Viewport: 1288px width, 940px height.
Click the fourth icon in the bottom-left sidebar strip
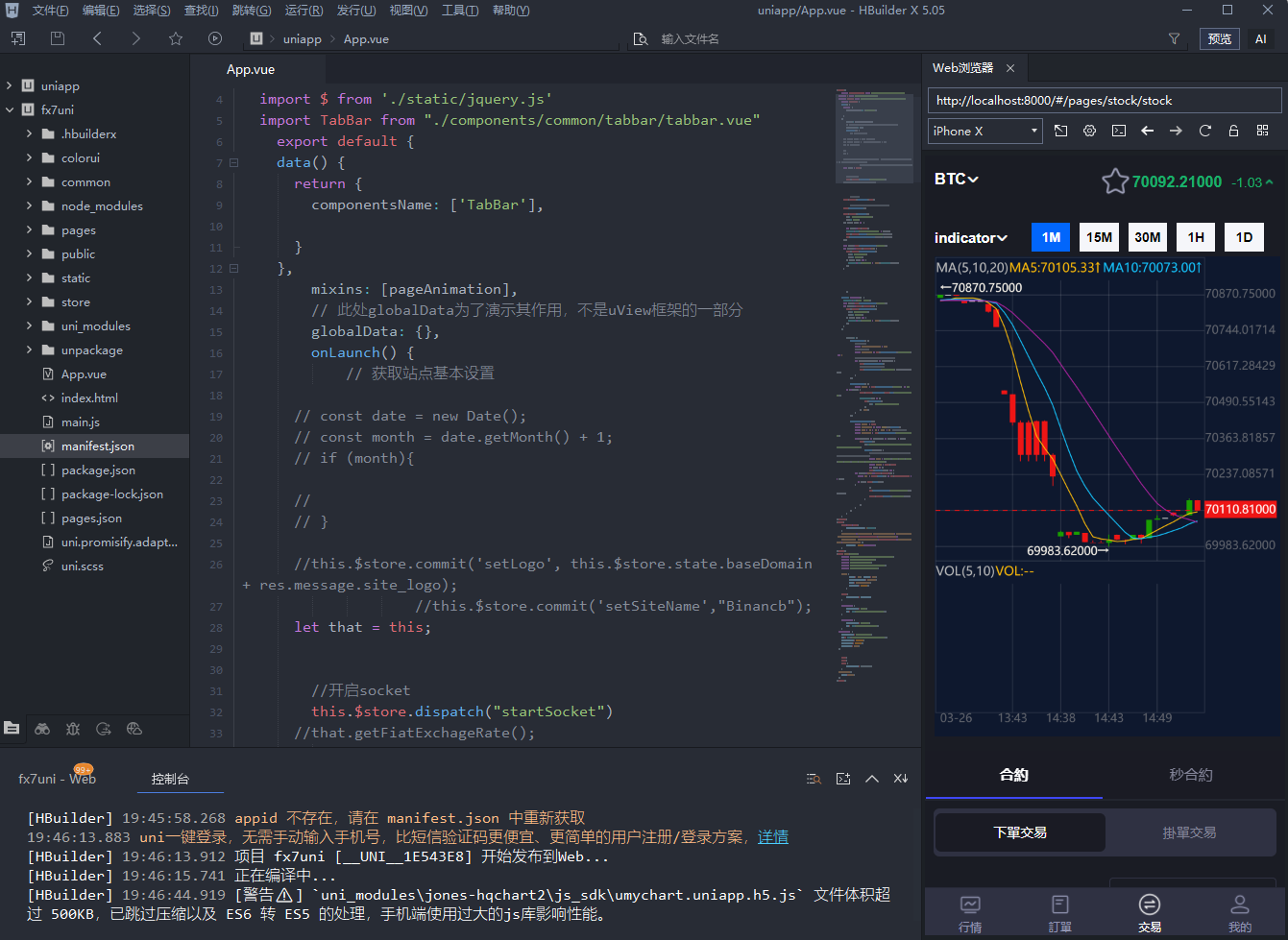[104, 729]
